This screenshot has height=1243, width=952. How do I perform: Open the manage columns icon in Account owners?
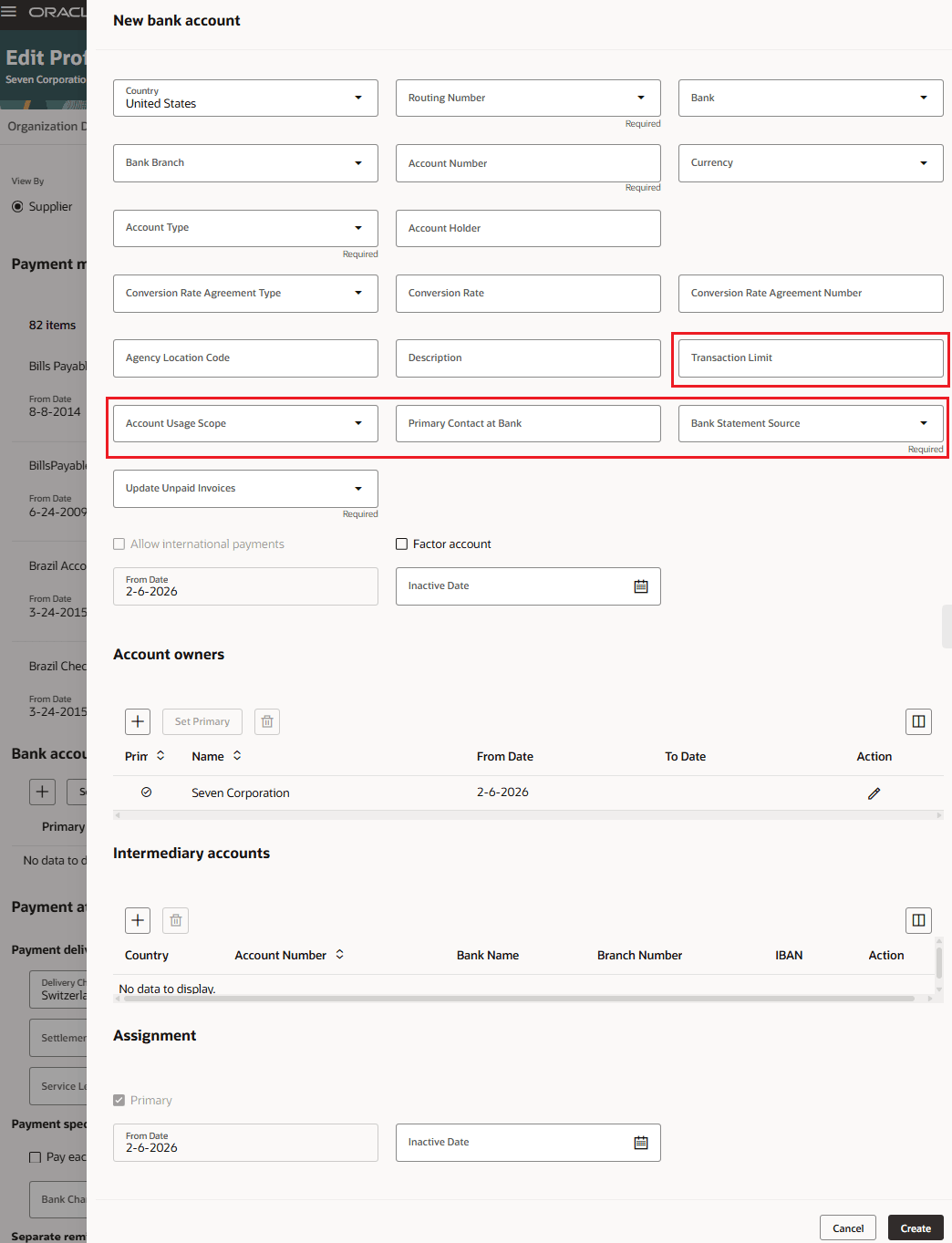918,720
